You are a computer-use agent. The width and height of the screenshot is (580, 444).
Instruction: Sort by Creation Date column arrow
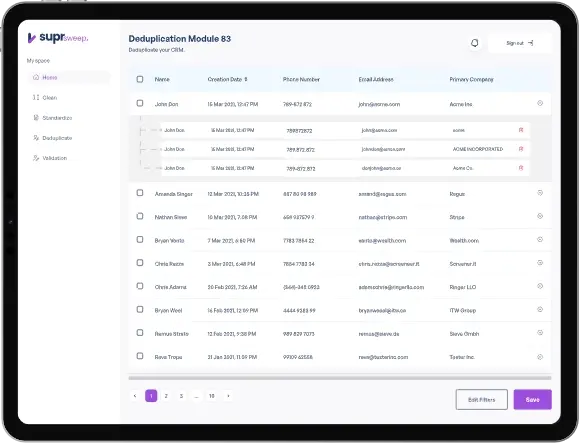coord(246,79)
